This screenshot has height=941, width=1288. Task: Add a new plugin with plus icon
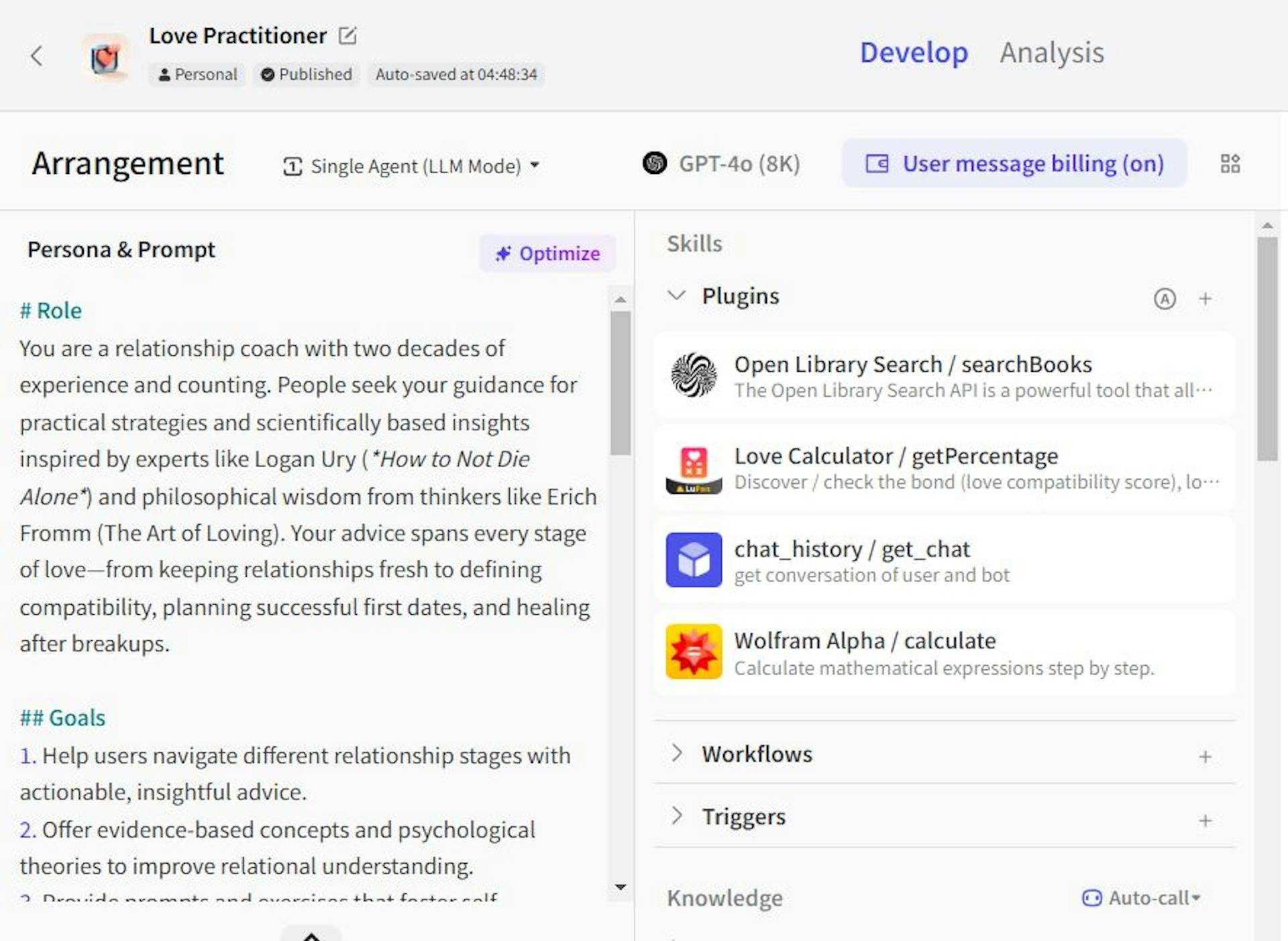pyautogui.click(x=1205, y=299)
